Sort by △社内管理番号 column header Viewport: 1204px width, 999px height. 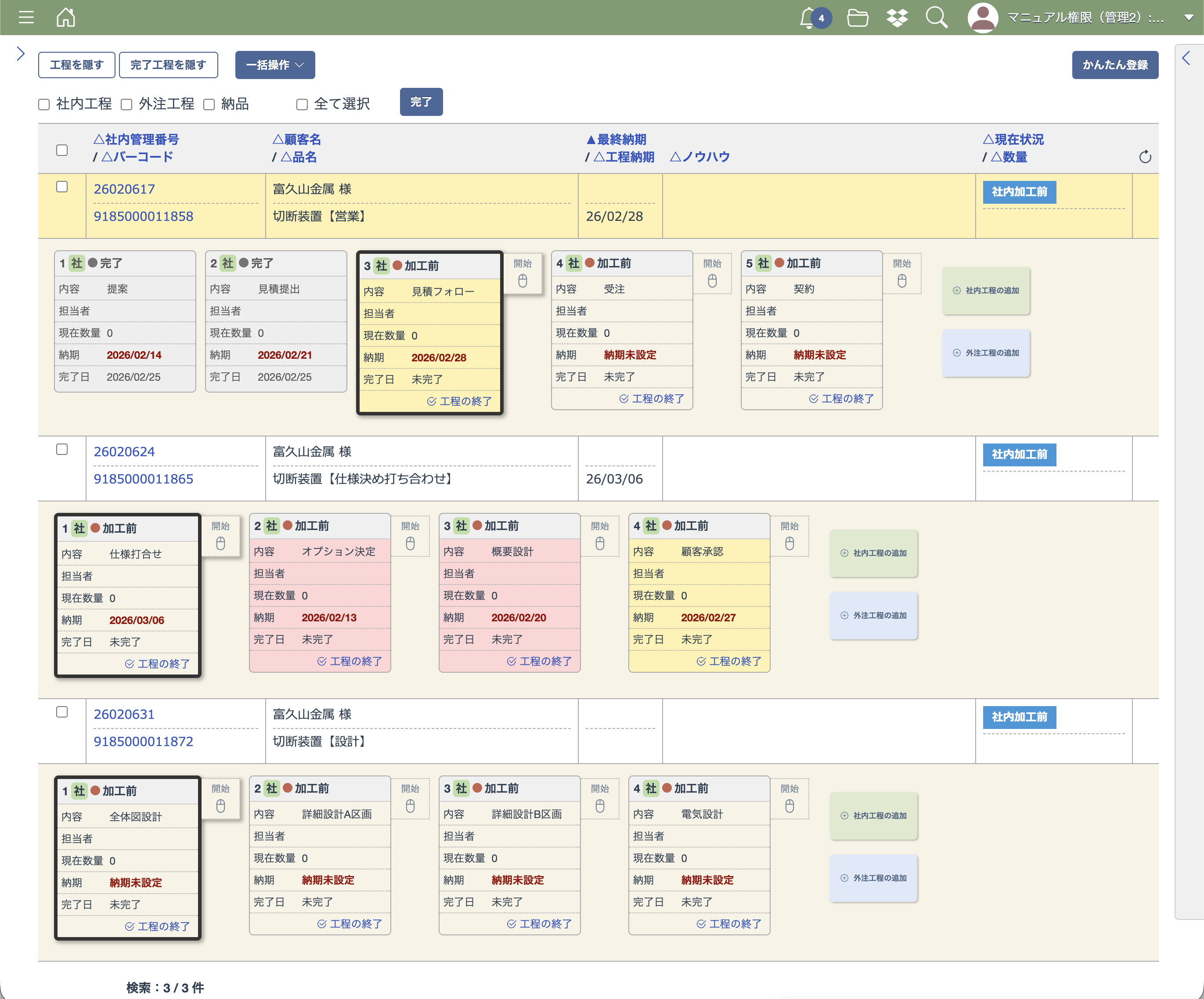click(136, 139)
